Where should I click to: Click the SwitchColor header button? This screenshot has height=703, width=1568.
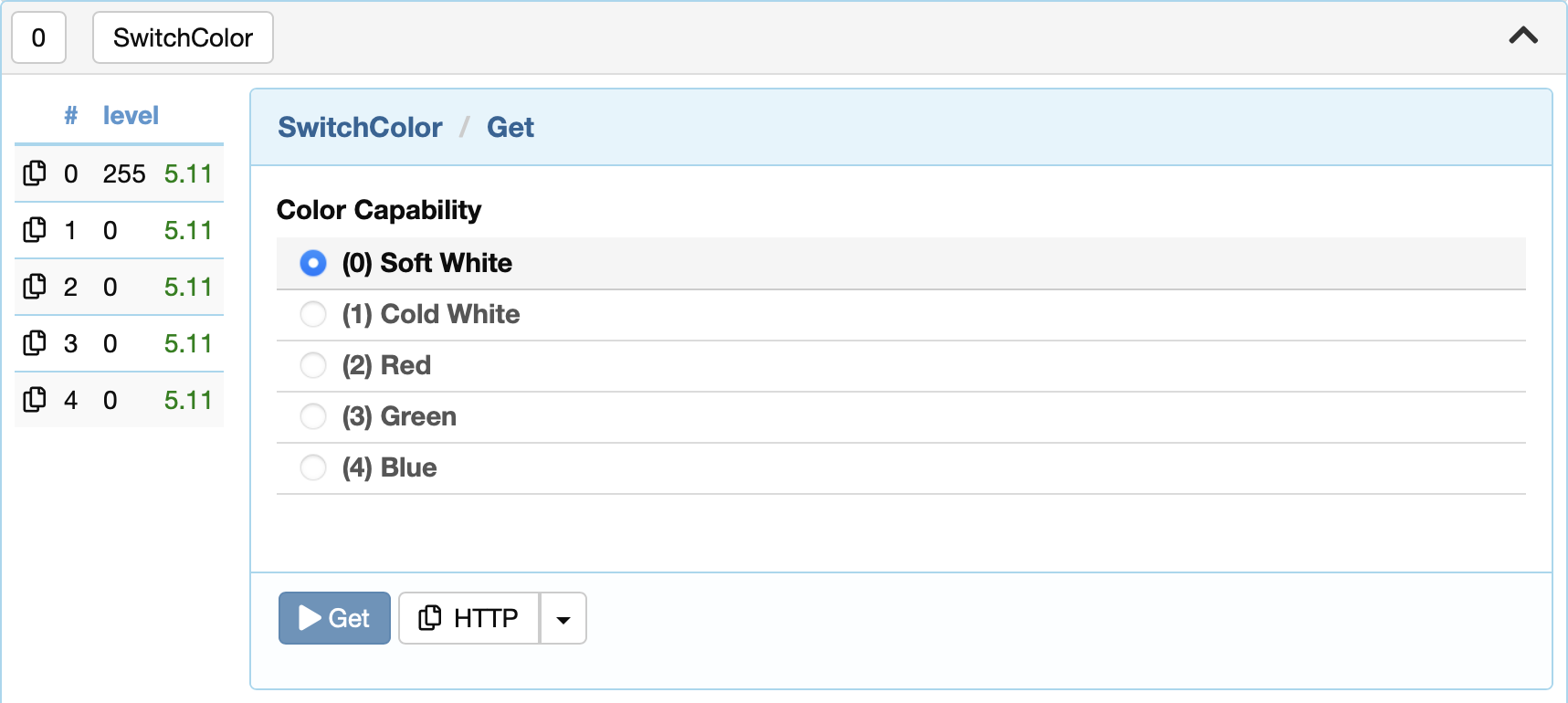pos(183,37)
